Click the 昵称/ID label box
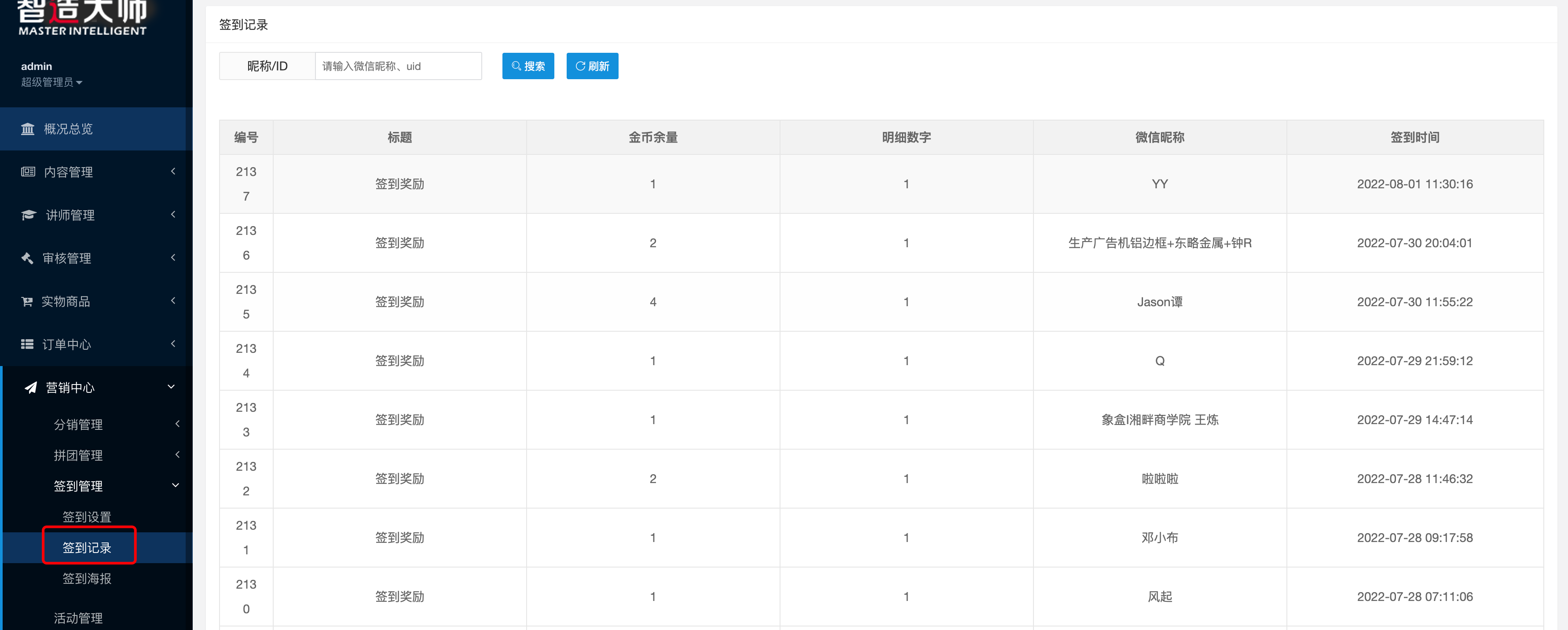1568x630 pixels. (x=267, y=66)
